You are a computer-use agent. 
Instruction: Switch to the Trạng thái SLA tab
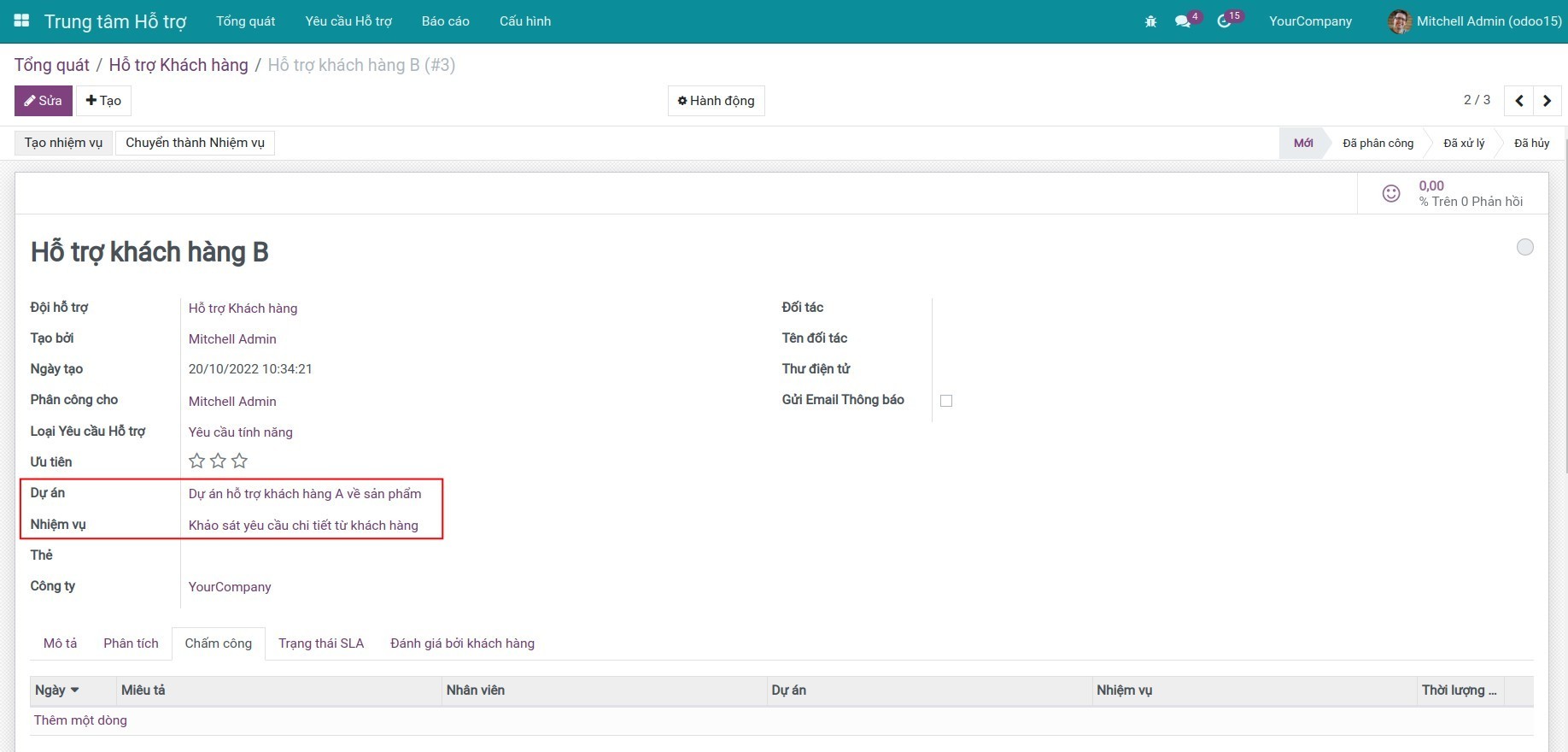tap(320, 643)
